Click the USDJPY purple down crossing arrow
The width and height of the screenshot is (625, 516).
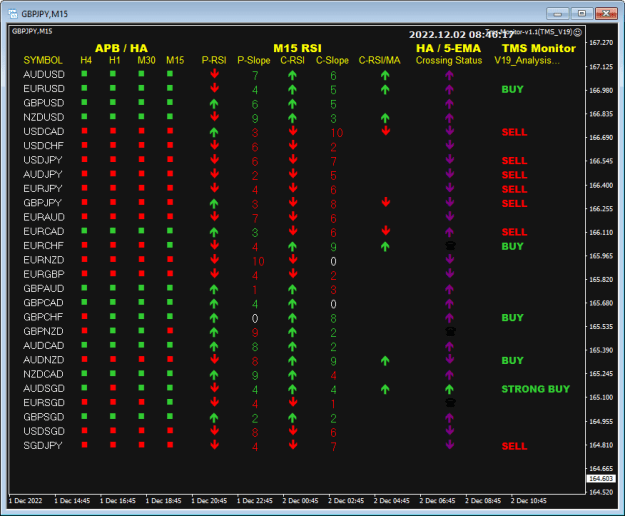(450, 159)
